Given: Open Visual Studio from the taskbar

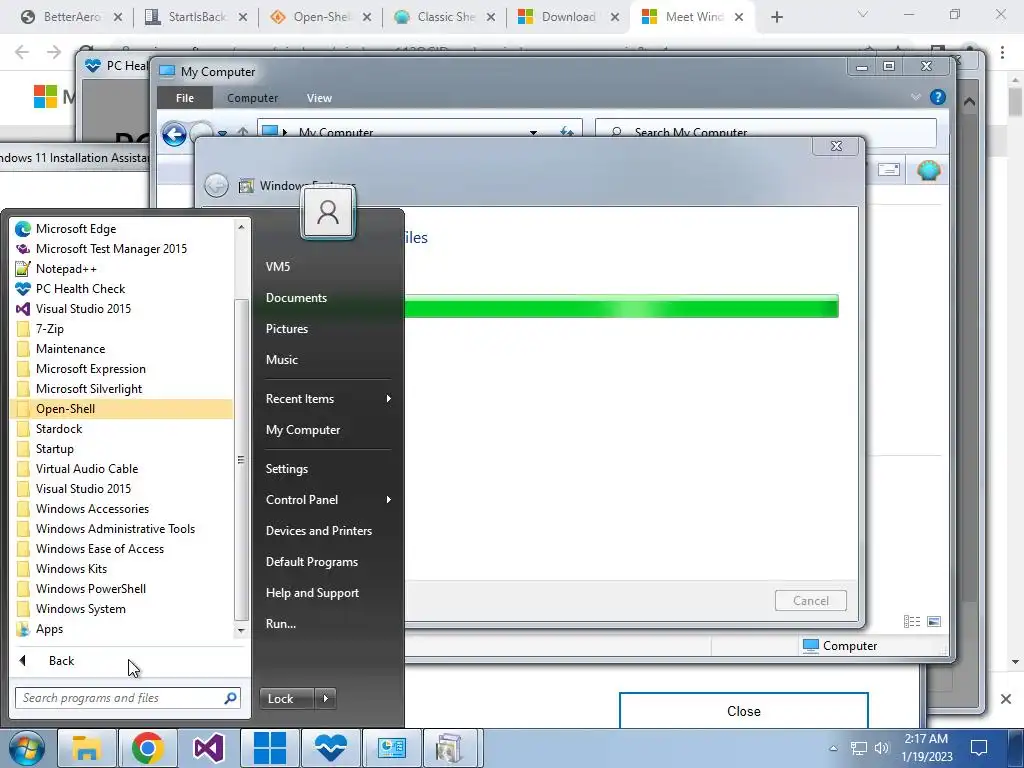Looking at the screenshot, I should 208,748.
